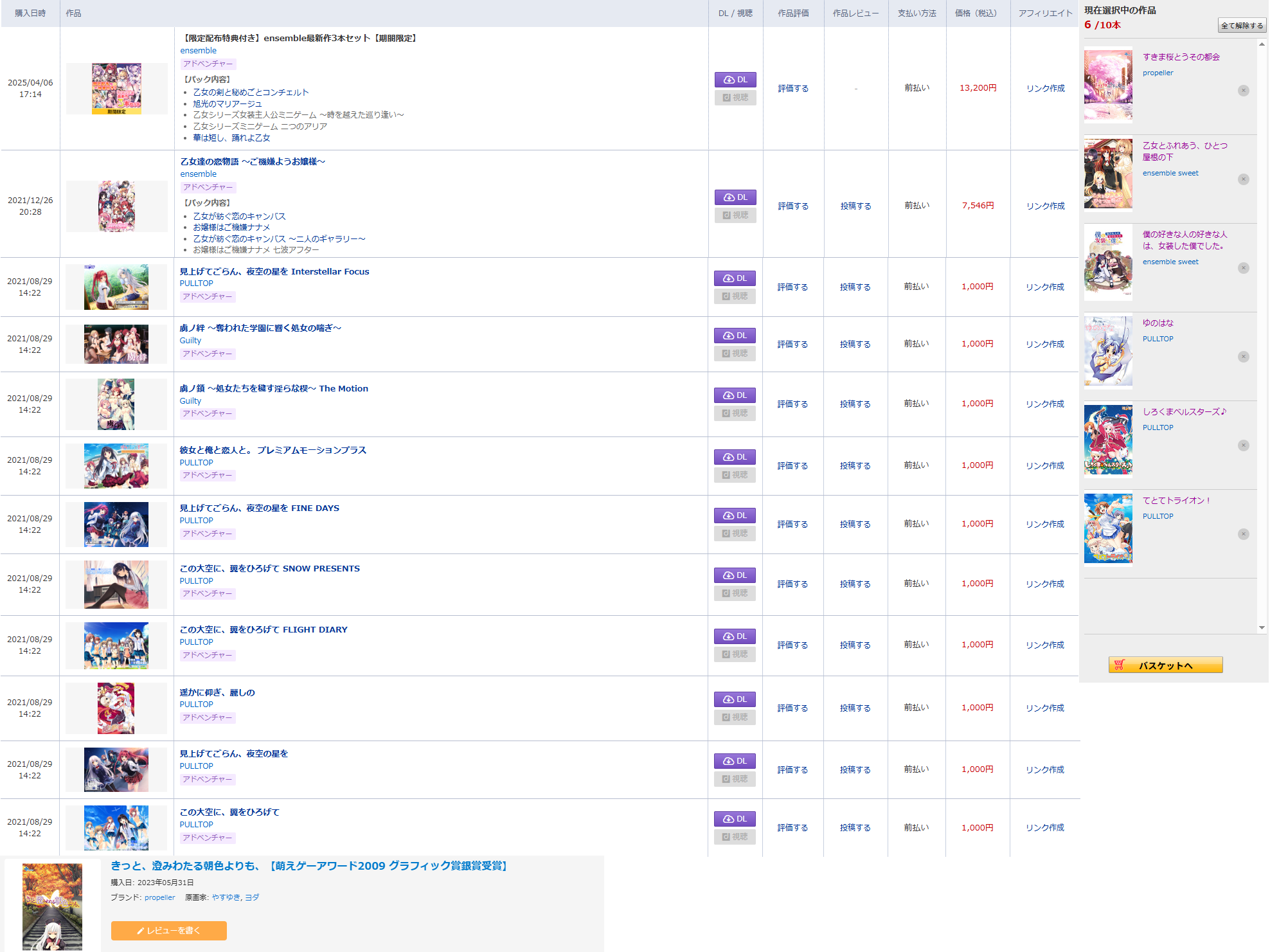Viewport: 1270px width, 952px height.
Task: Click 価格（税込） column header
Action: click(x=976, y=13)
